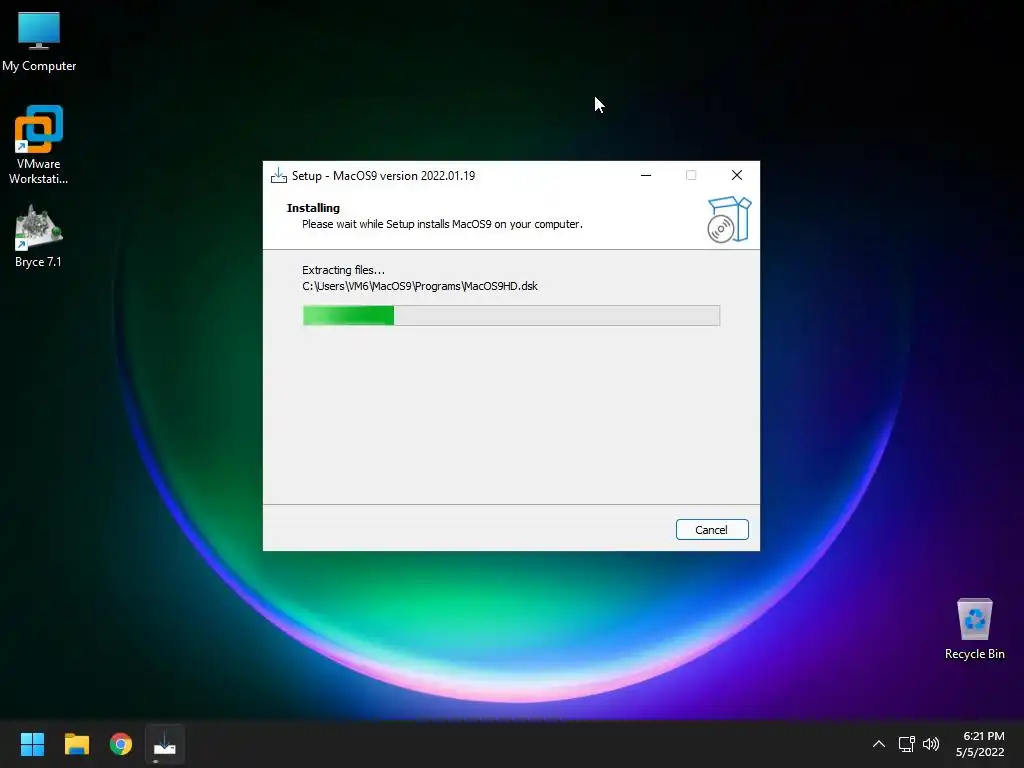
Task: Open the Recycle Bin icon
Action: click(974, 628)
